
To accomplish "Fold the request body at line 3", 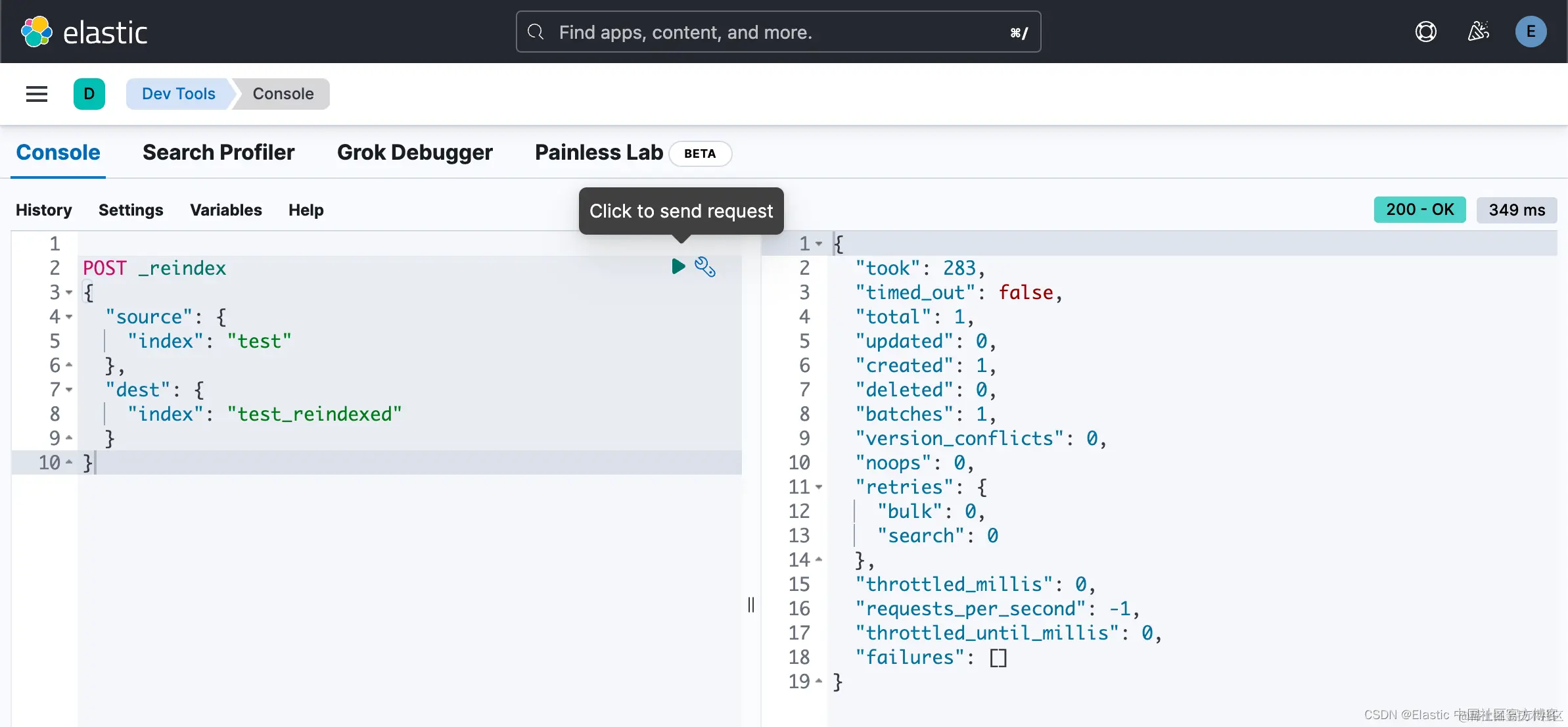I will click(x=69, y=293).
